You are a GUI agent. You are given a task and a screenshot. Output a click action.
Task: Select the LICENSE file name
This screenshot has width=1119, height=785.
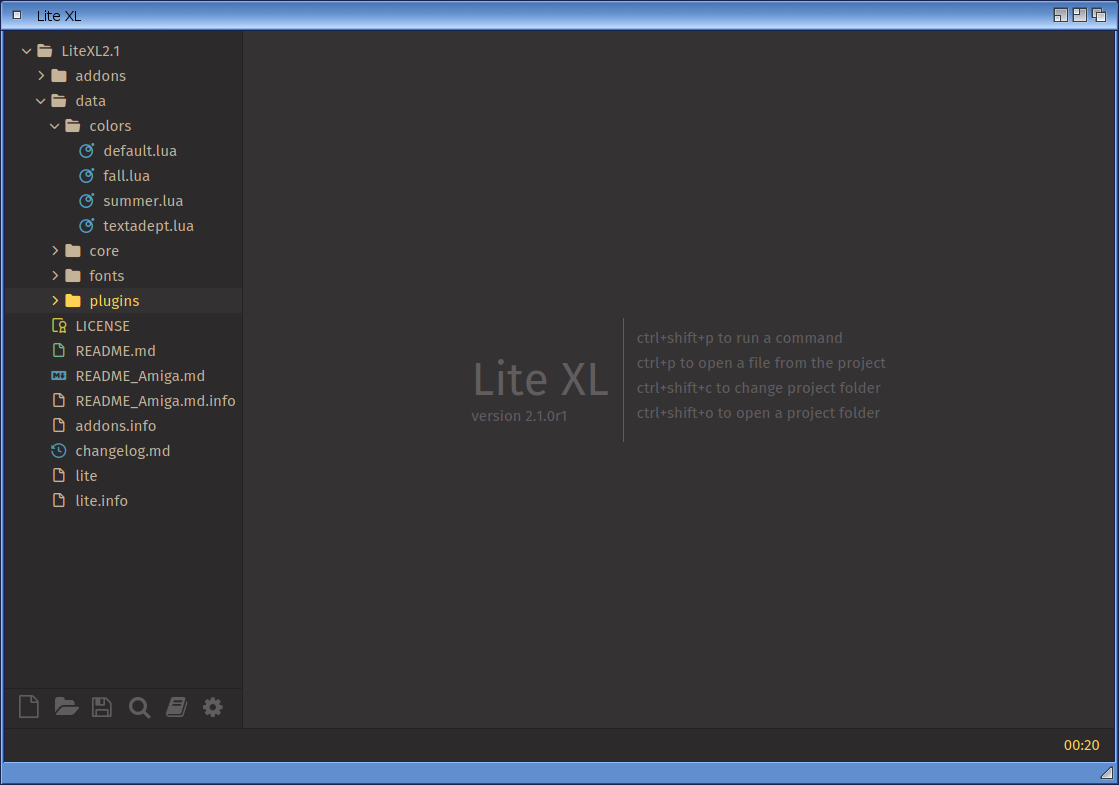103,325
